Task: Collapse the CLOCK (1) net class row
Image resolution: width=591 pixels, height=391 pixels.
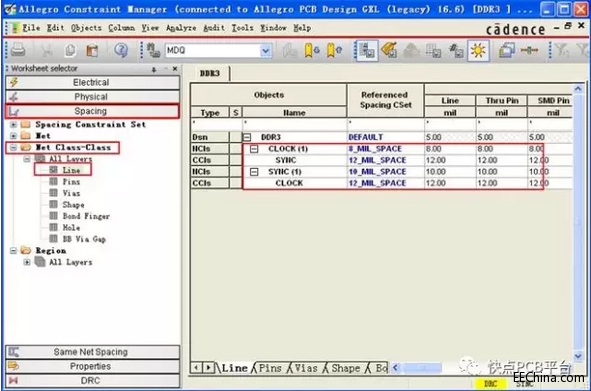Action: click(x=254, y=149)
